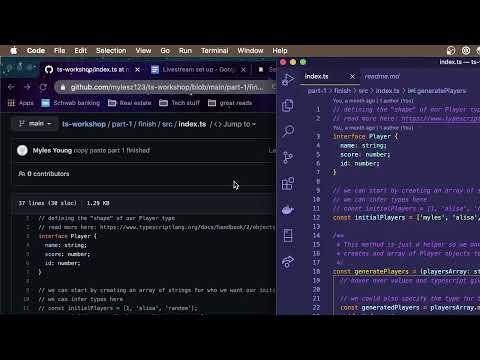Viewport: 480px width, 360px height.
Task: Switch to the readme.md editor tab
Action: click(x=382, y=76)
